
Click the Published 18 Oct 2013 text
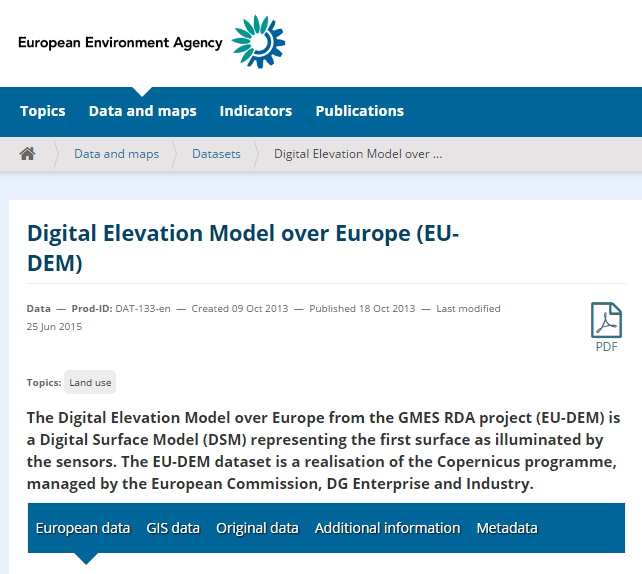coord(362,309)
